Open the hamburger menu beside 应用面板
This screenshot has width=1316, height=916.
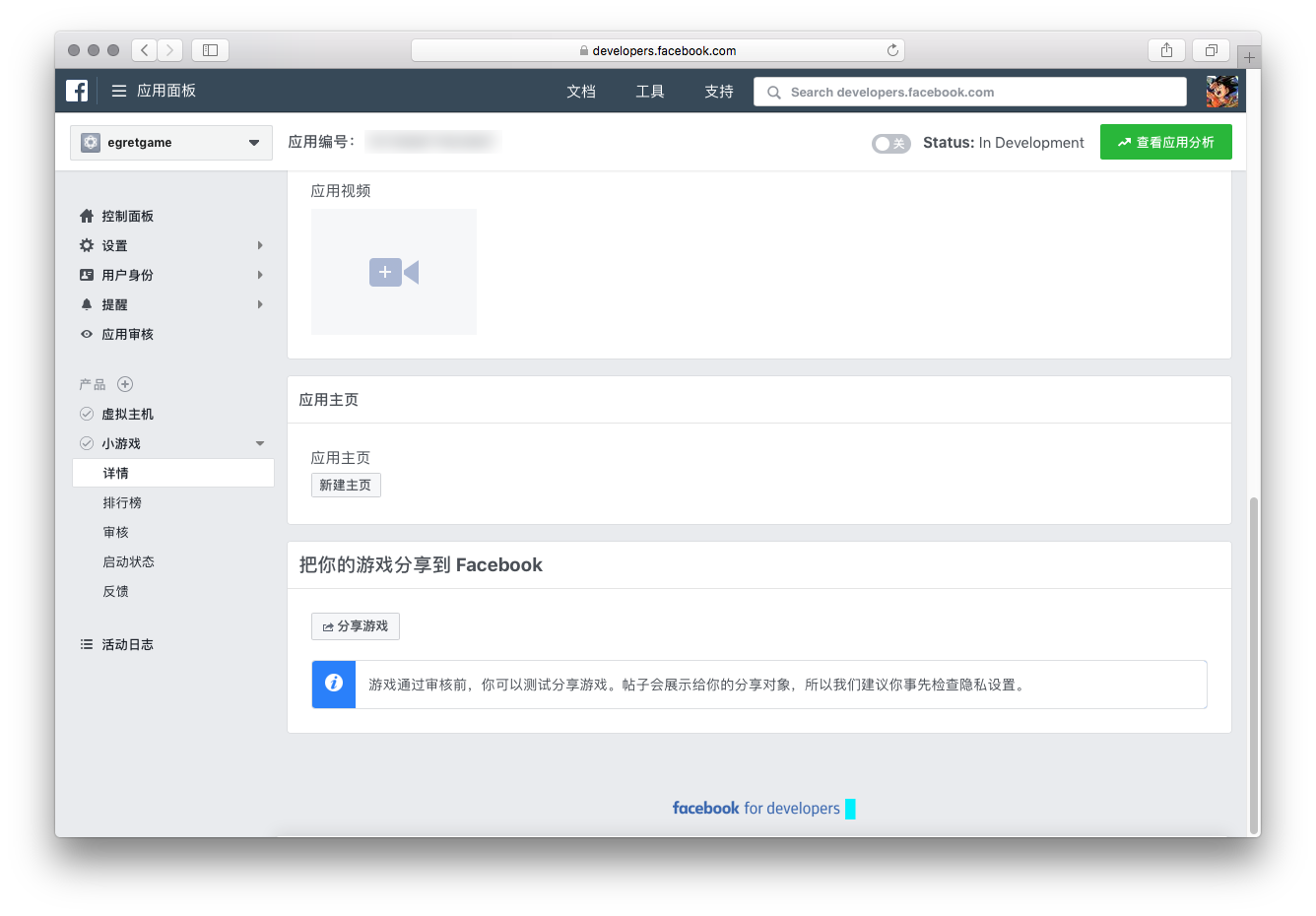coord(119,91)
